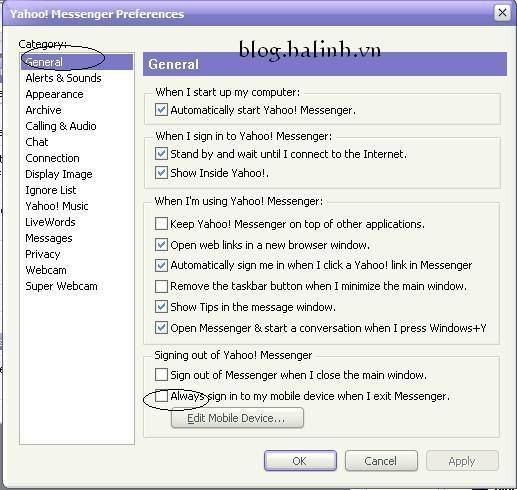Enable Remove the taskbar button when minimized
Screen dimensions: 517x490
point(161,286)
